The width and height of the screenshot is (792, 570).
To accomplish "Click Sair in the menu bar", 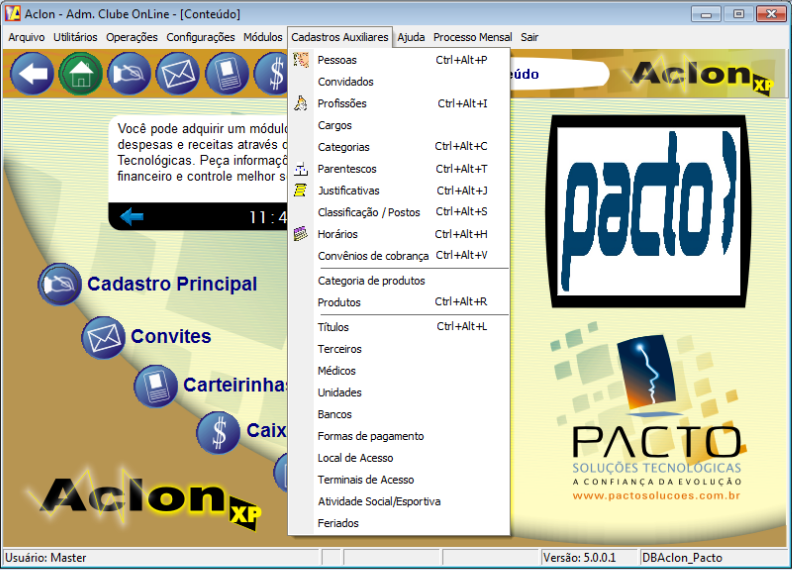I will click(x=529, y=37).
